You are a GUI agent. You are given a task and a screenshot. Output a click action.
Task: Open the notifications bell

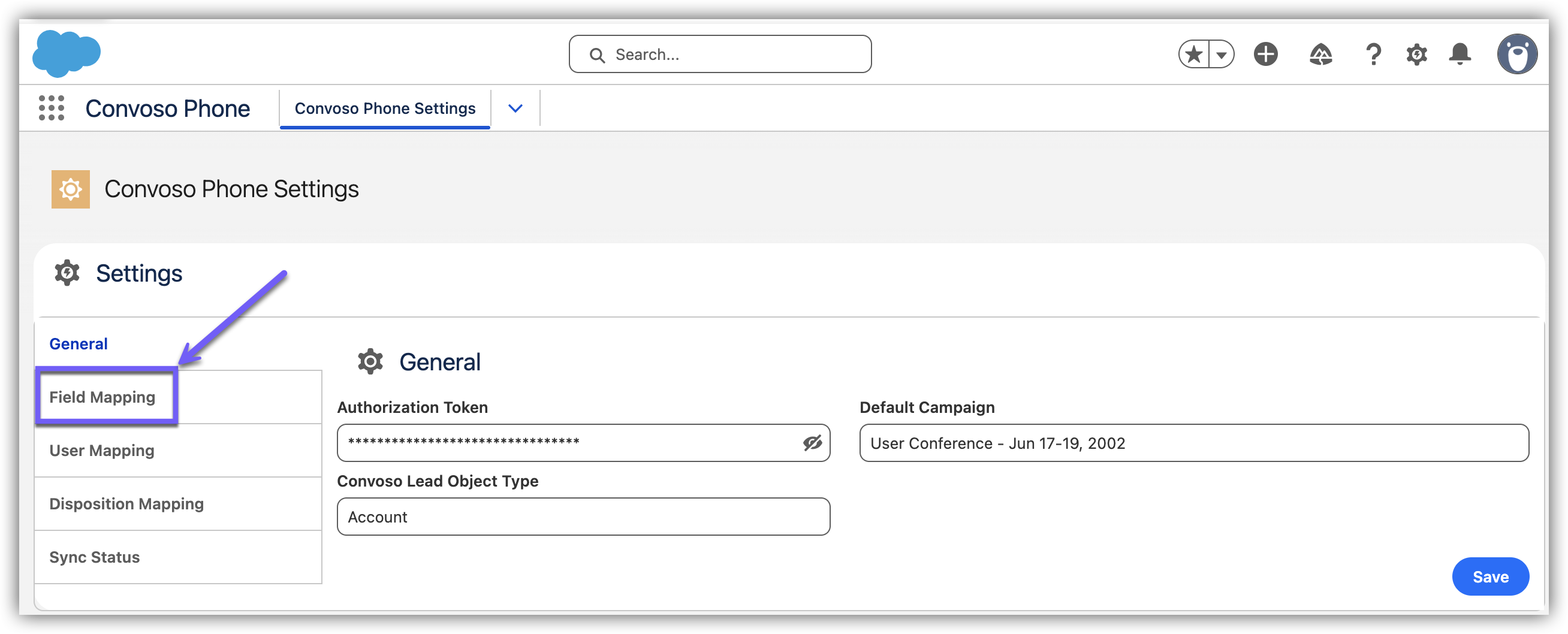coord(1460,55)
